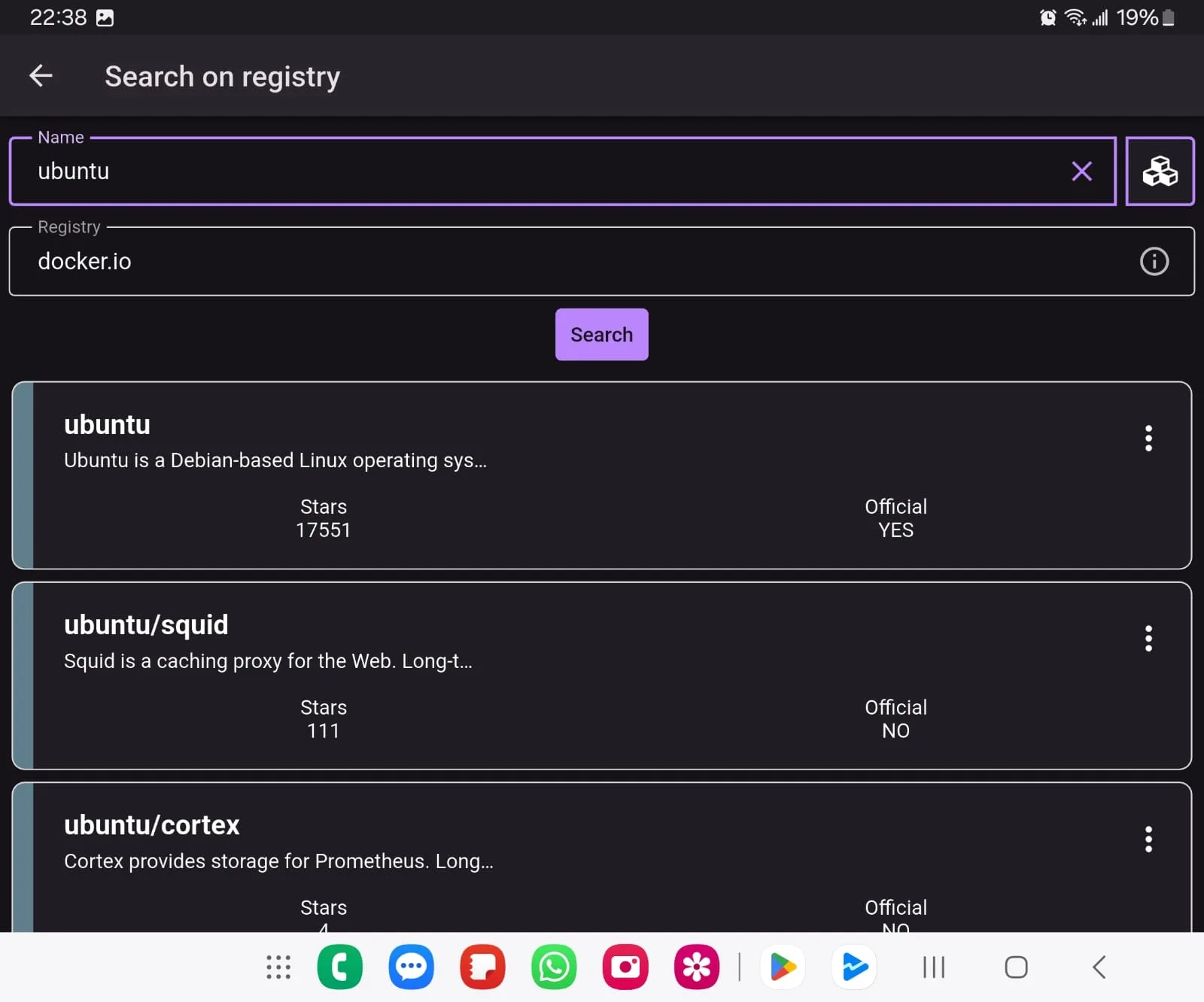Viewport: 1204px width, 1002px height.
Task: Click description 'Ubuntu is a Debian-based Linux operating sys...'
Action: [275, 460]
